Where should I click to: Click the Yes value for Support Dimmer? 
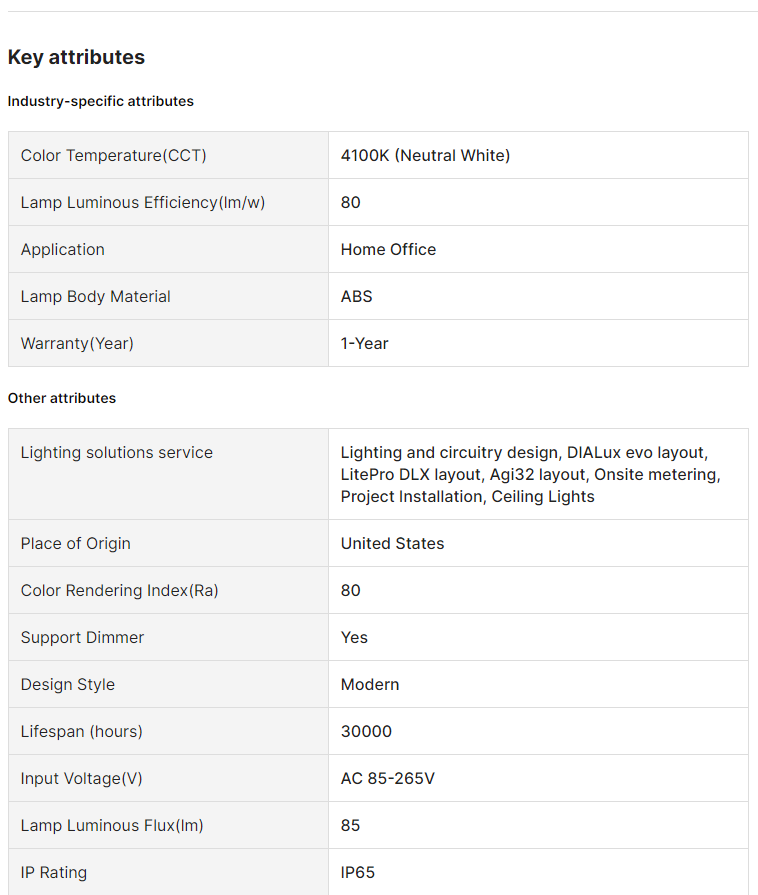354,637
